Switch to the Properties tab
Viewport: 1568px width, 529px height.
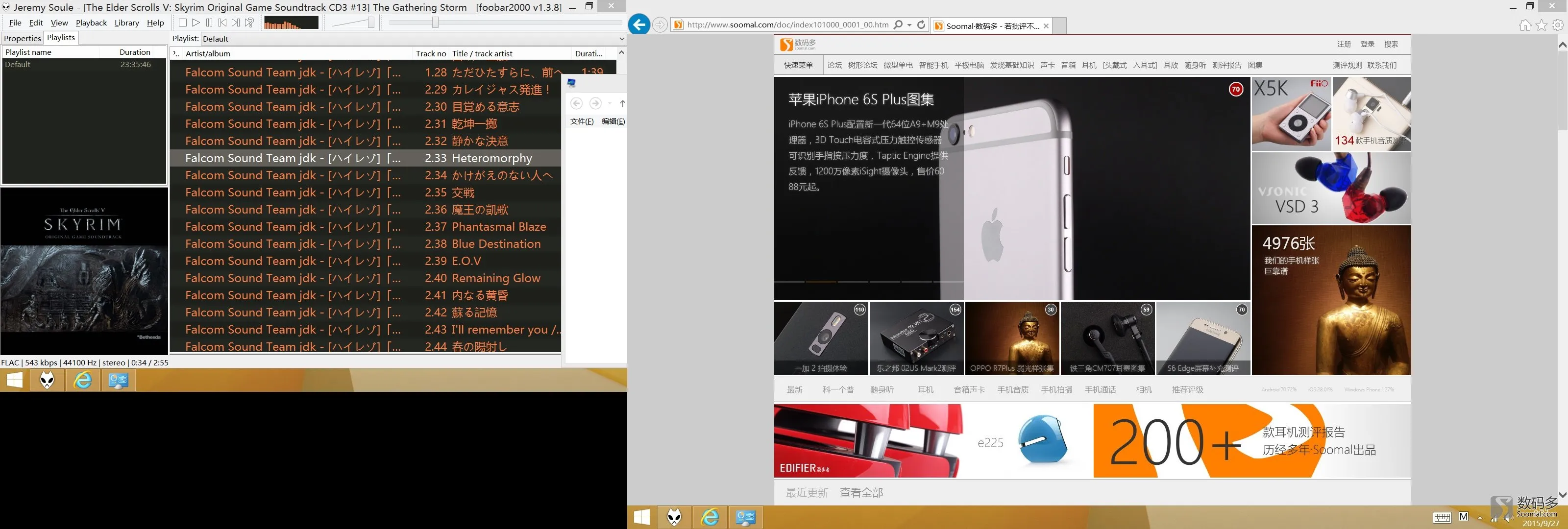coord(23,38)
